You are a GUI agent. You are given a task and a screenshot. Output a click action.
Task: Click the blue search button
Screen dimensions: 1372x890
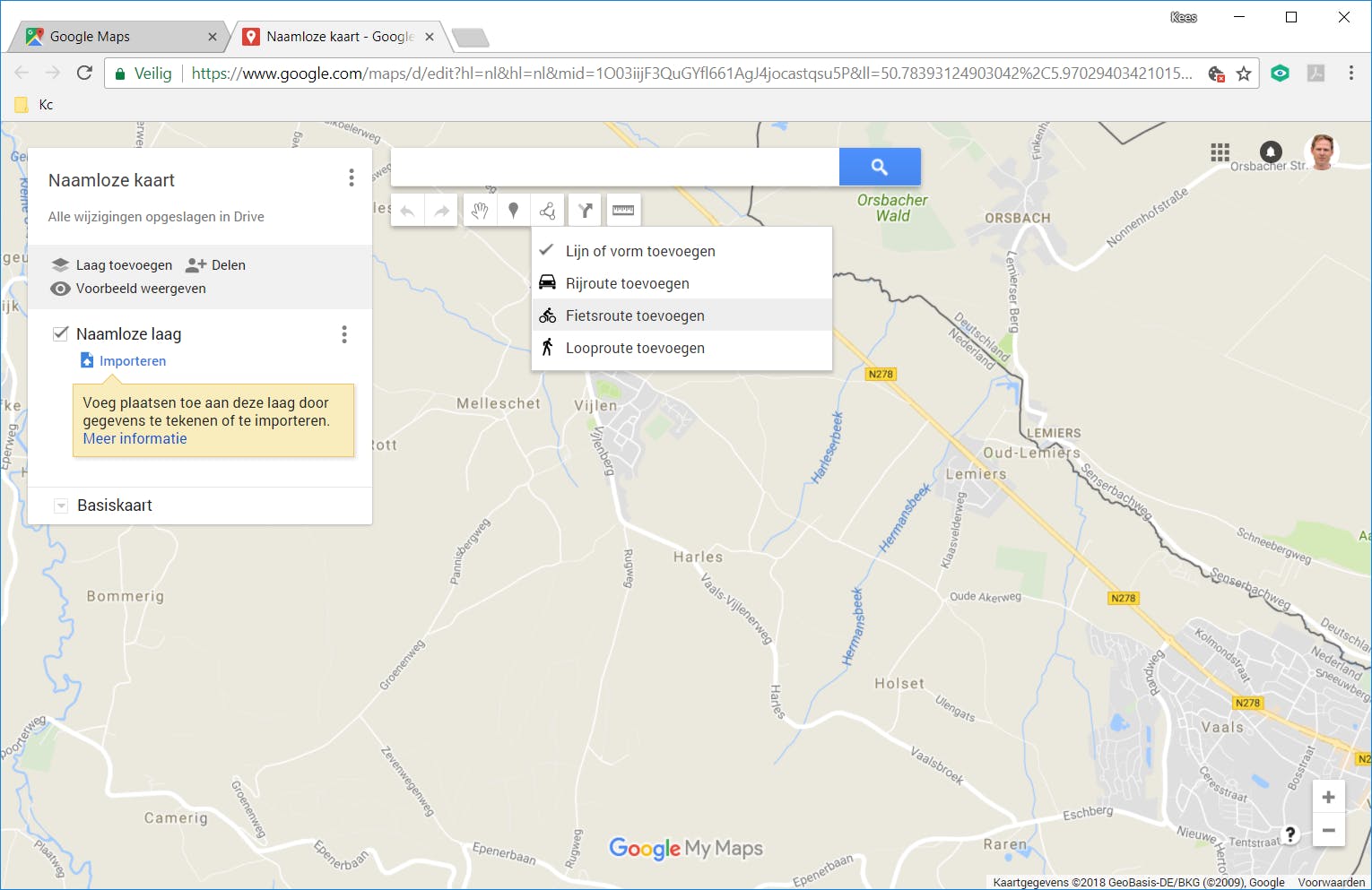pyautogui.click(x=880, y=167)
